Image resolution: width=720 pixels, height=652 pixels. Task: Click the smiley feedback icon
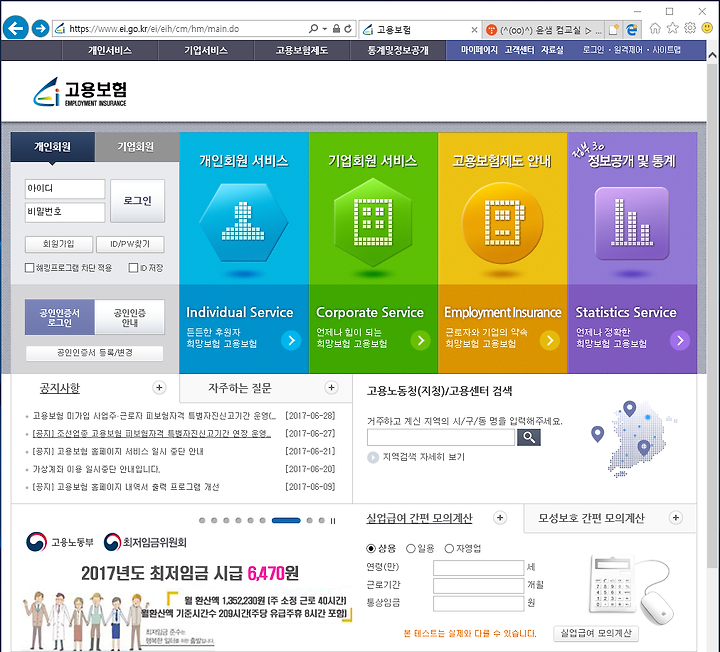(x=708, y=28)
